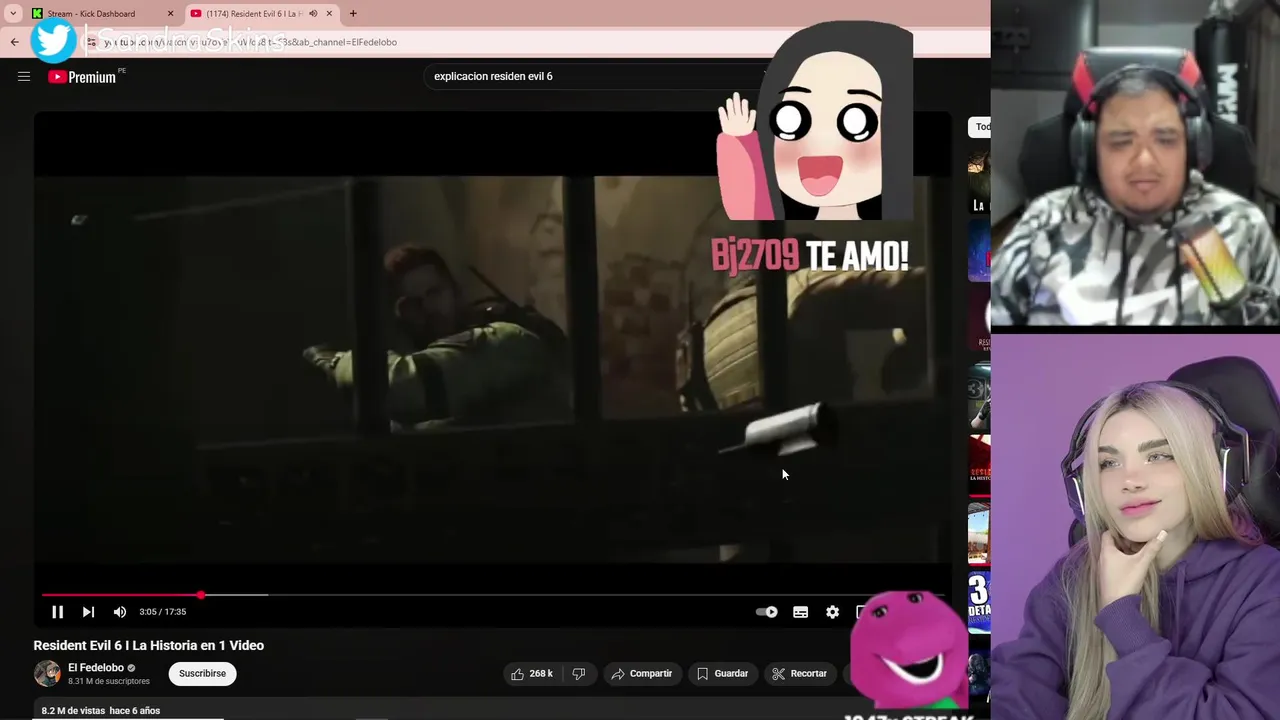Skip to the next video

[88, 612]
